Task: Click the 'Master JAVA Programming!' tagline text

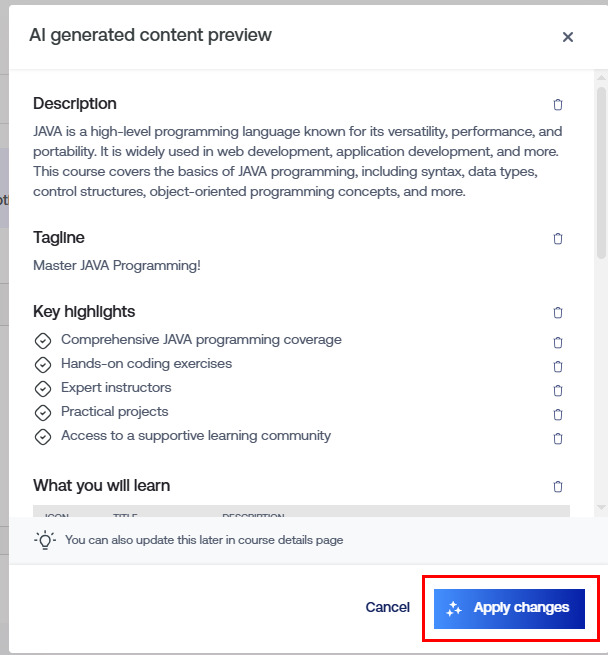Action: (x=117, y=266)
